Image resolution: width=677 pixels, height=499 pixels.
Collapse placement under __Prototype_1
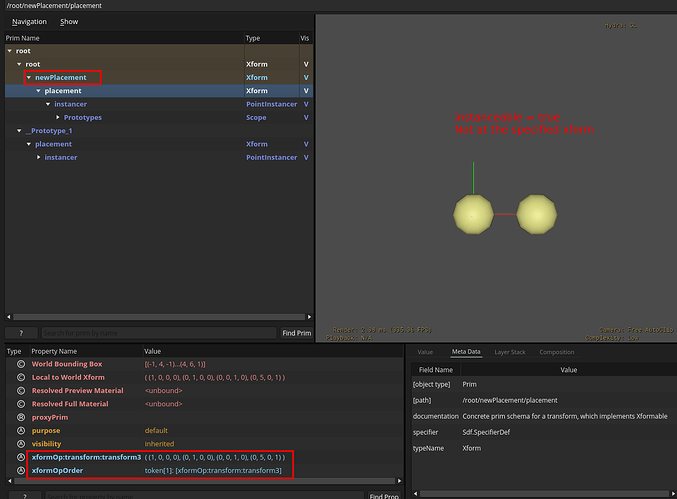[29, 144]
